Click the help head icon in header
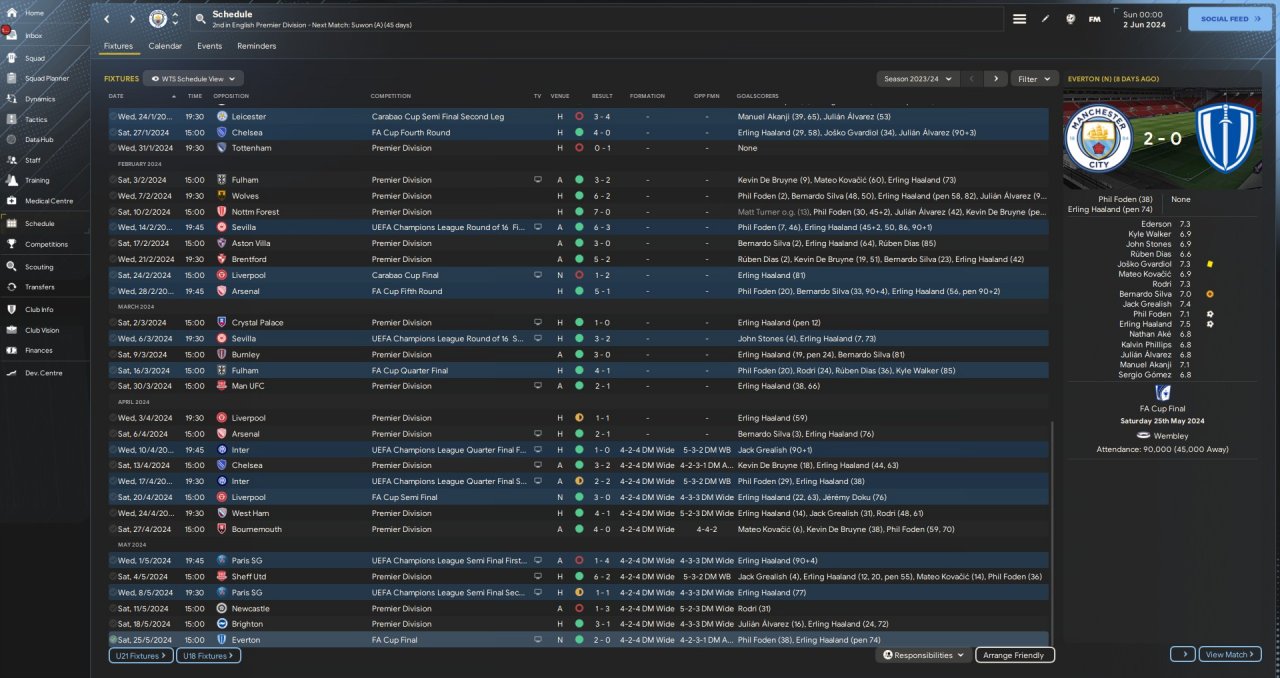The width and height of the screenshot is (1280, 678). [1070, 19]
